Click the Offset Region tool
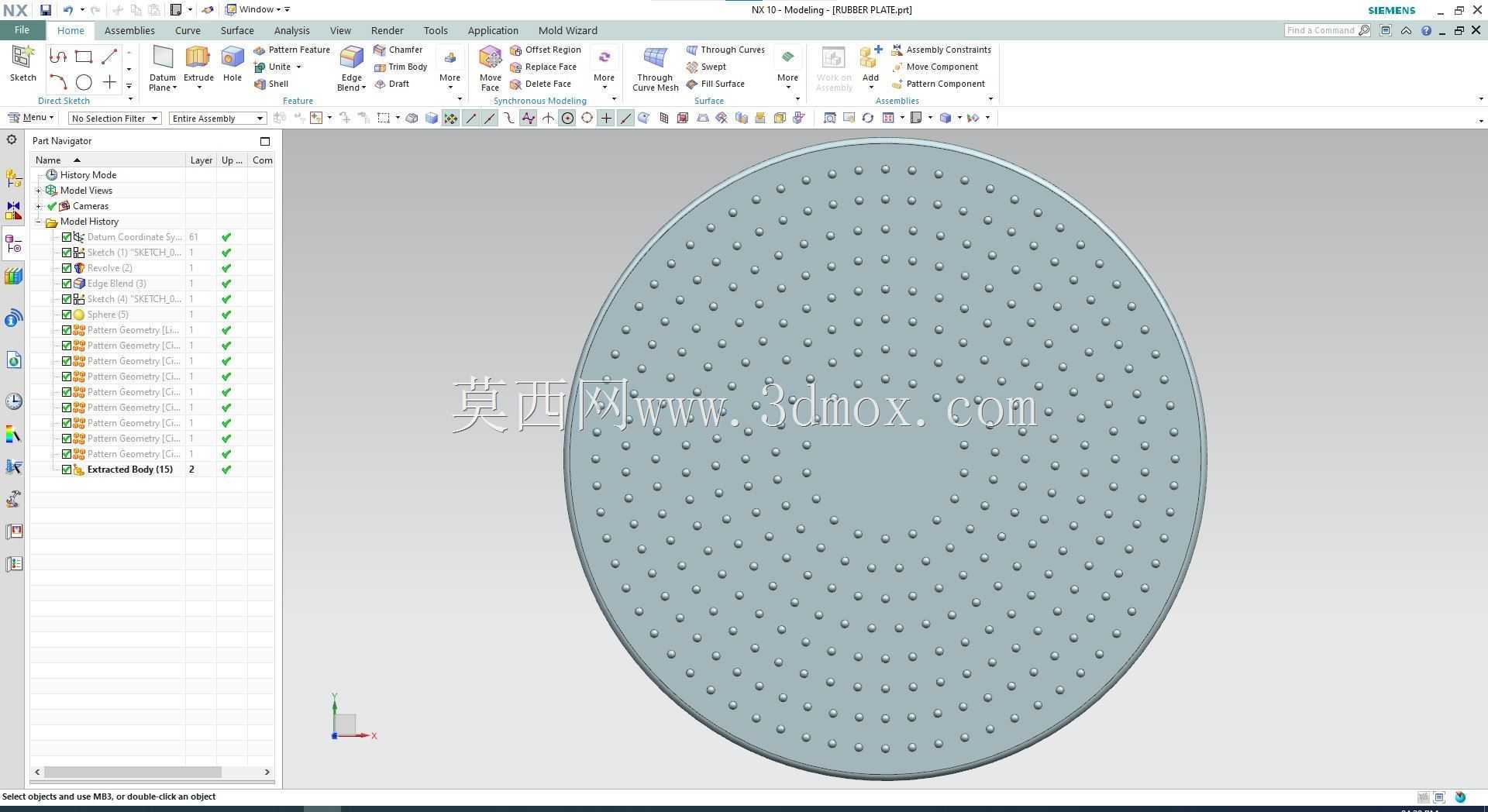This screenshot has height=812, width=1488. 545,50
